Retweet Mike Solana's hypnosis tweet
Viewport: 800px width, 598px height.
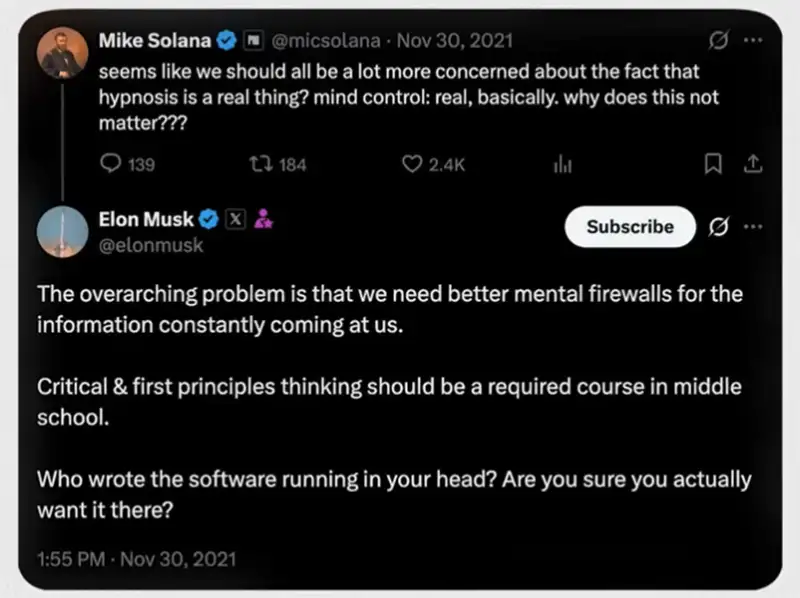pos(260,165)
